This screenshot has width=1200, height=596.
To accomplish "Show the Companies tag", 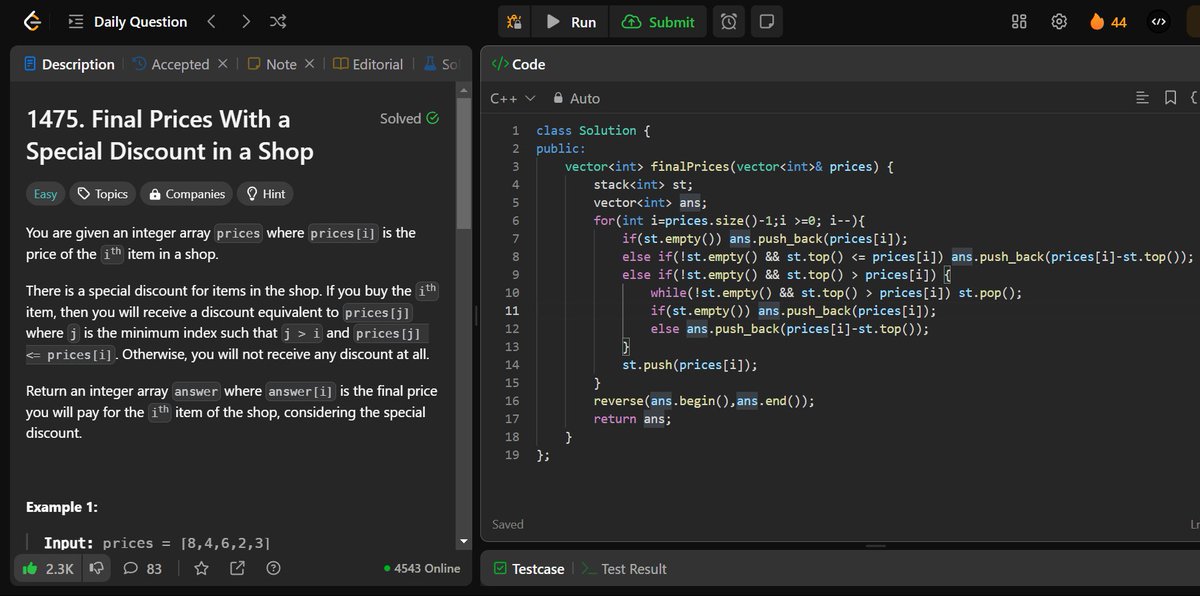I will pyautogui.click(x=186, y=194).
